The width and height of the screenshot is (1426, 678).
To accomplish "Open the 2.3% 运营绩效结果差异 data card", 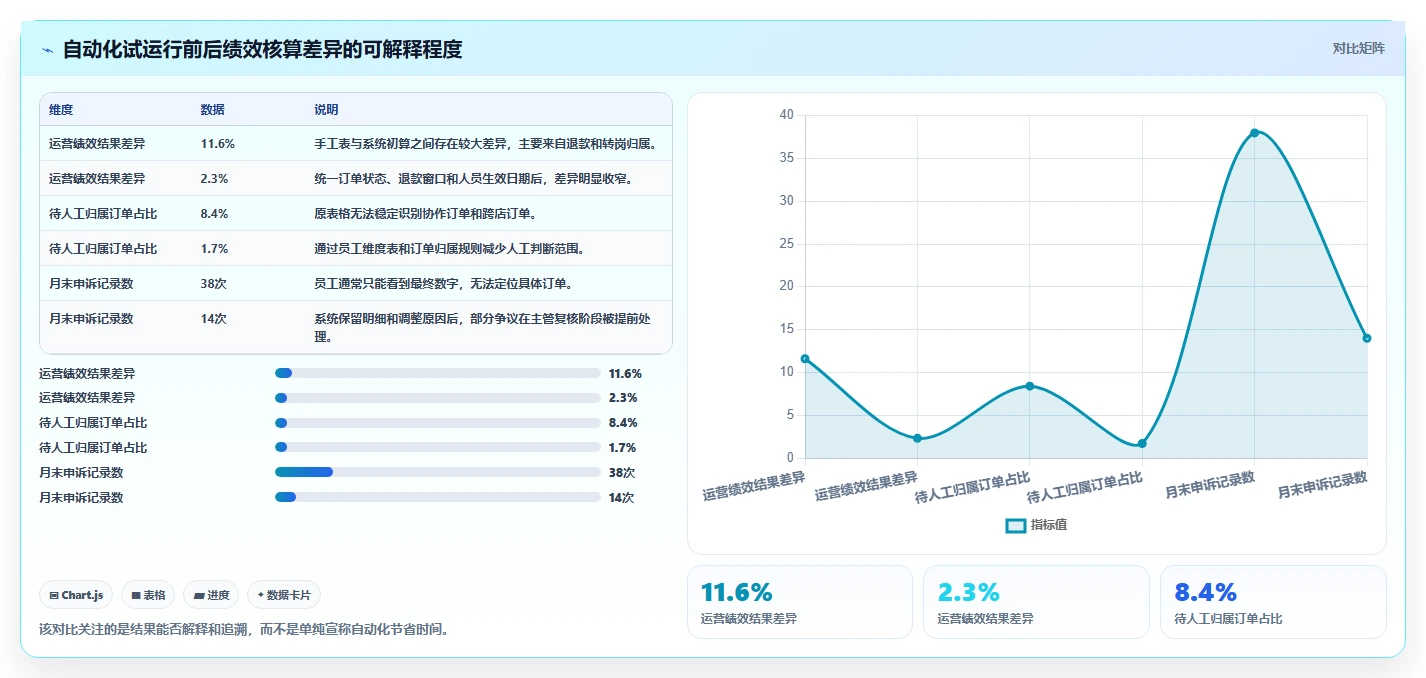I will pos(1036,602).
